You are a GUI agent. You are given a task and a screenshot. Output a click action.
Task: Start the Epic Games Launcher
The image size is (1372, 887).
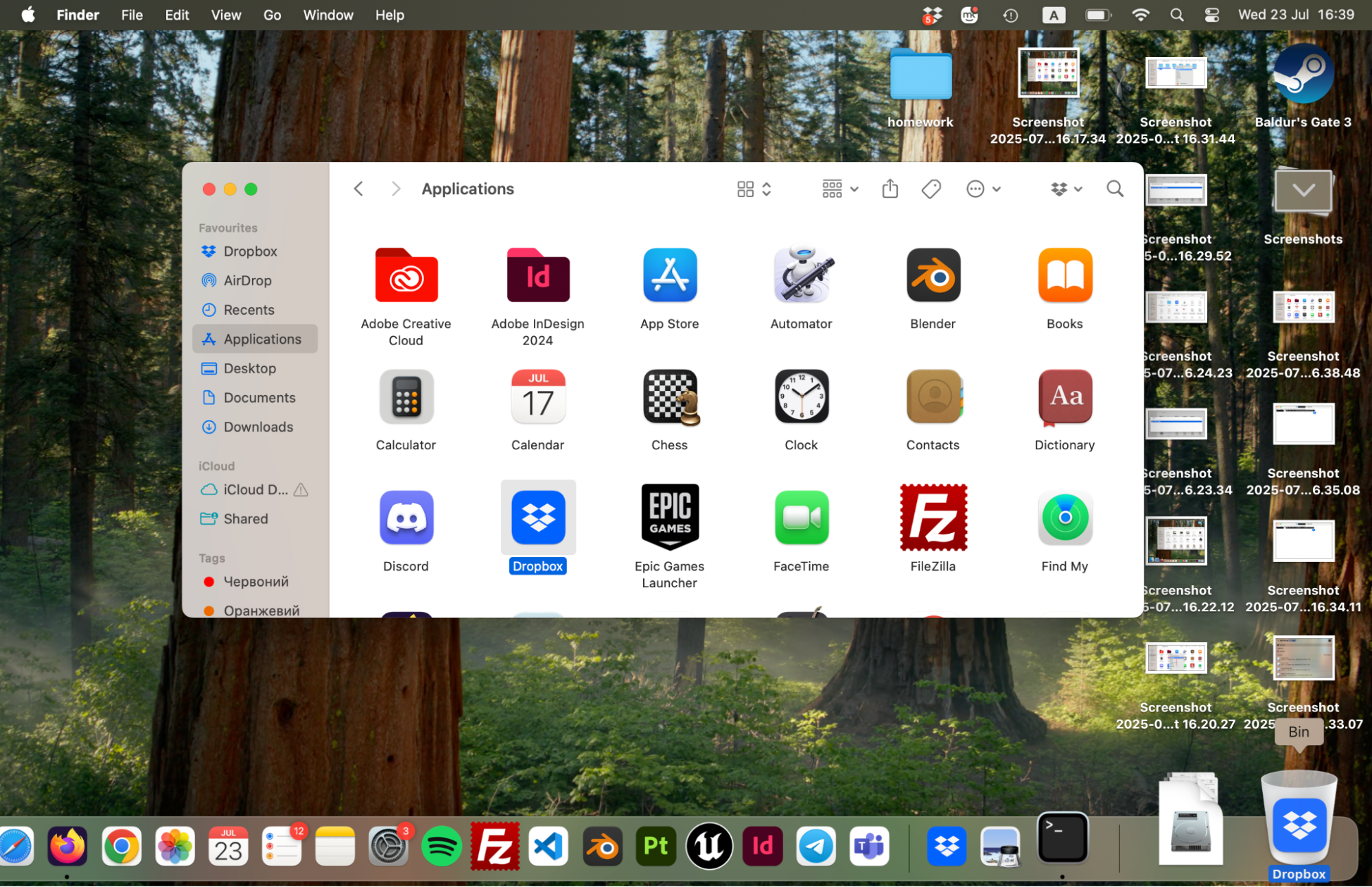coord(669,517)
